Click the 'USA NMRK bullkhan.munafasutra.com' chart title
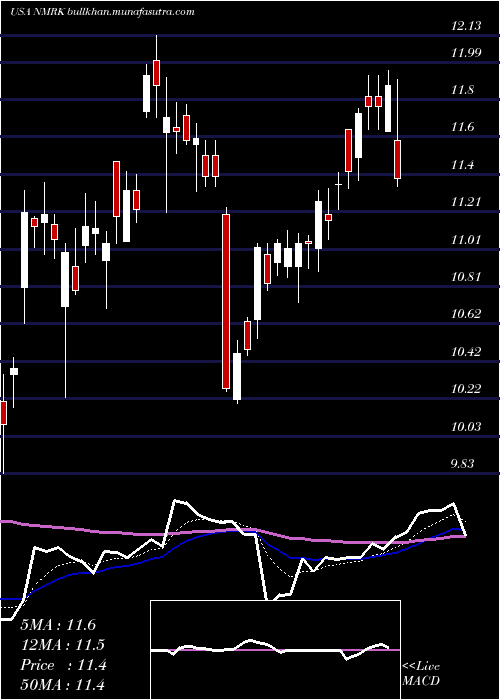Viewport: 500px width, 700px height. [102, 12]
